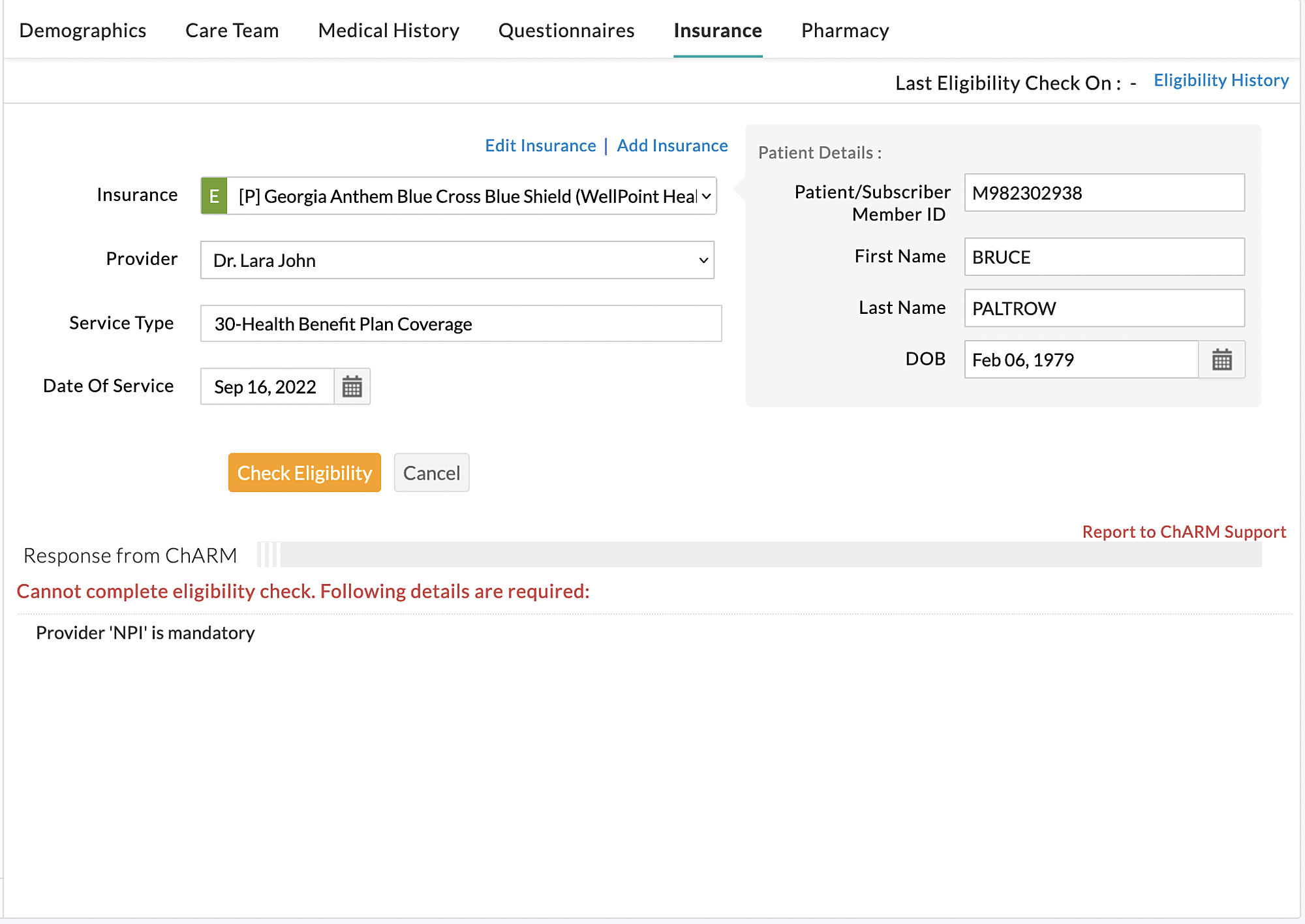
Task: Click the Cancel button
Action: coord(431,472)
